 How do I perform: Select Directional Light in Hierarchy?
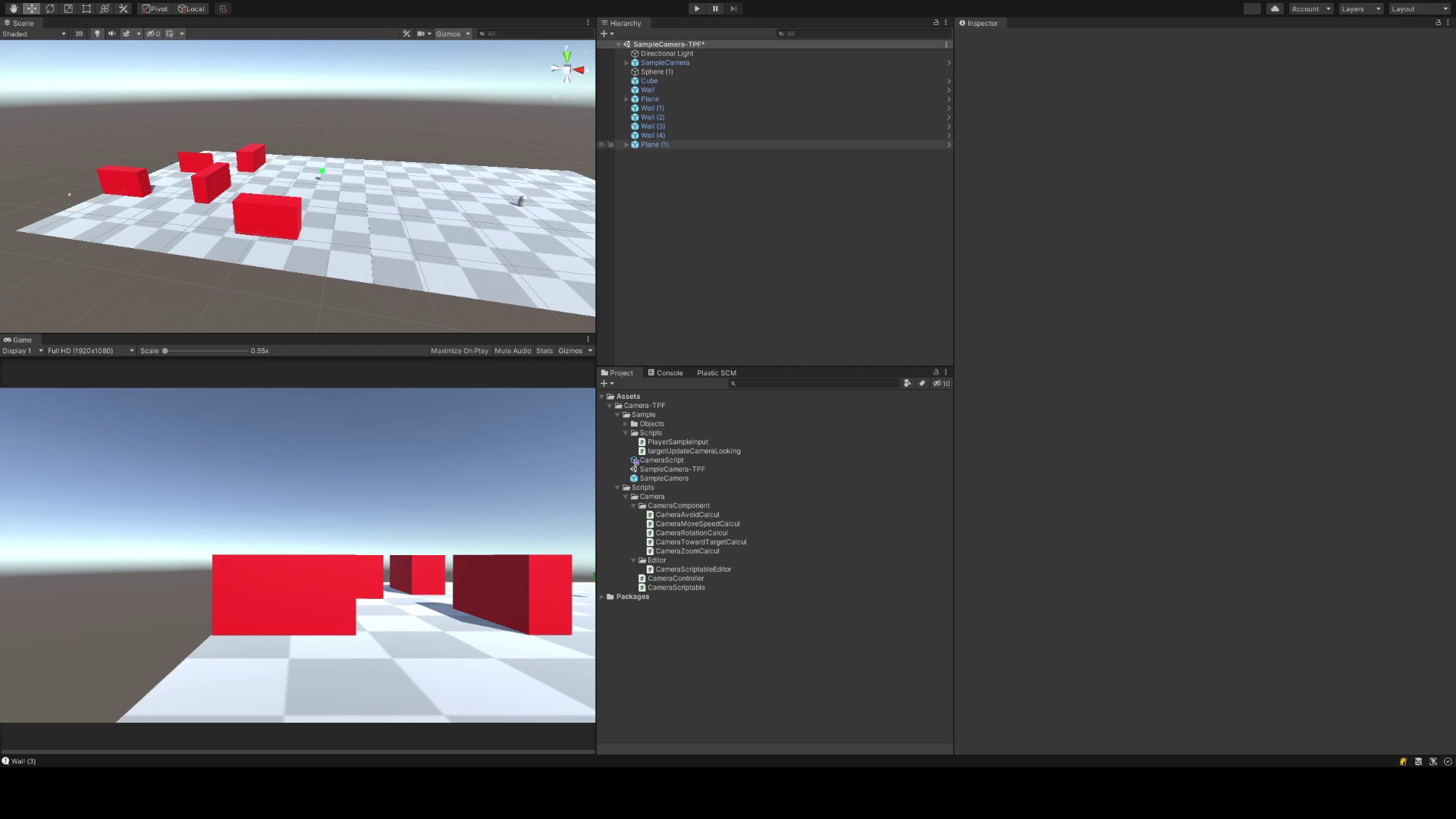[x=667, y=54]
